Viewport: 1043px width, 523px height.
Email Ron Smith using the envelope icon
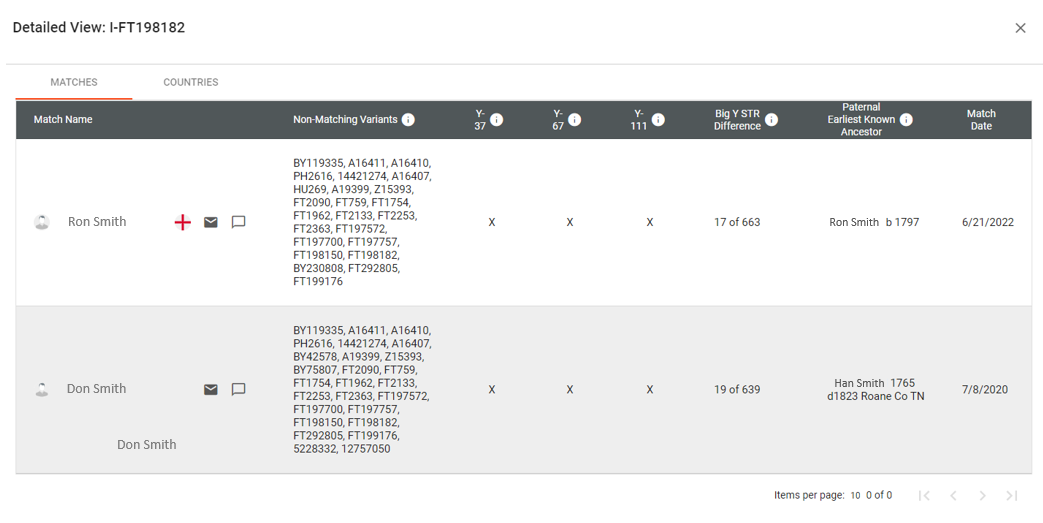tap(211, 222)
